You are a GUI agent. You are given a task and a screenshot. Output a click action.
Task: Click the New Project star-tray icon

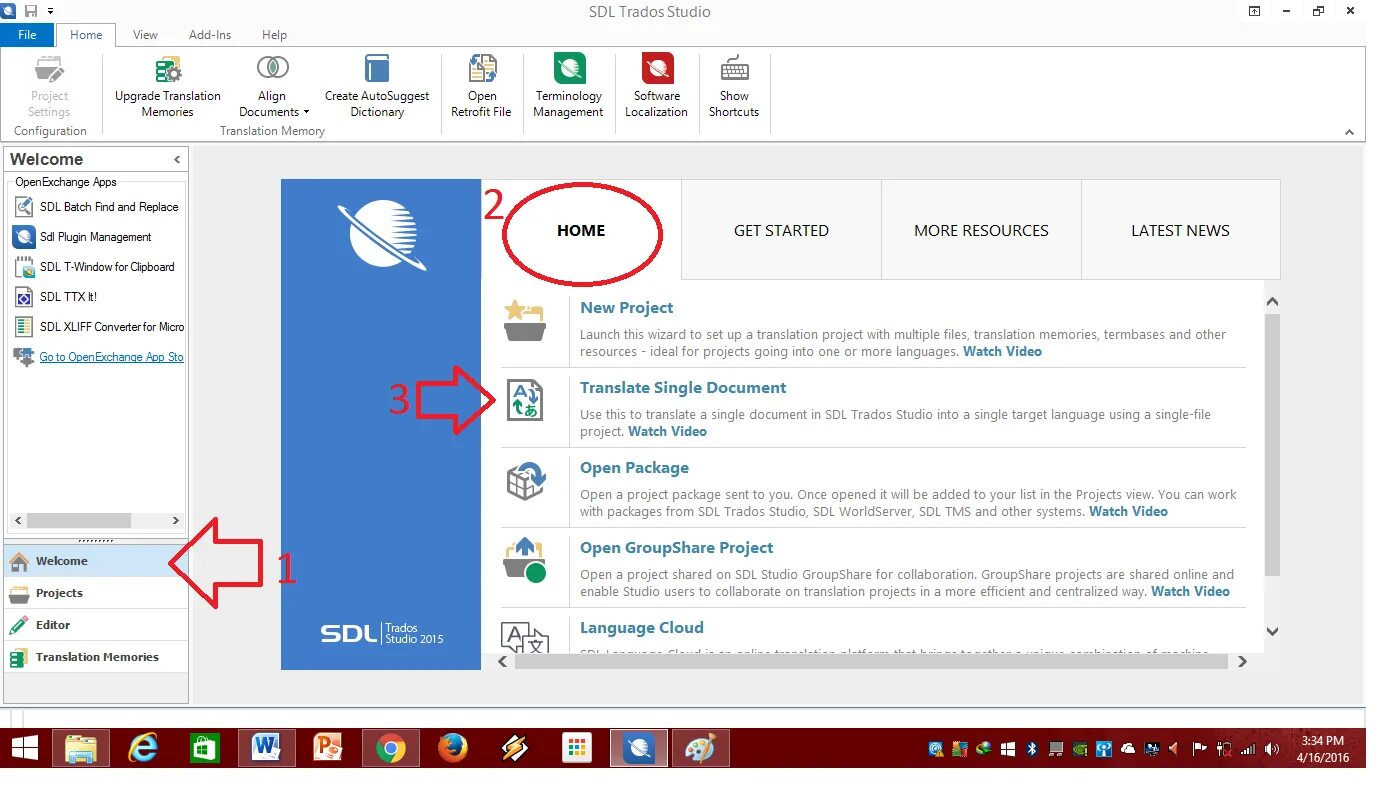click(x=525, y=322)
